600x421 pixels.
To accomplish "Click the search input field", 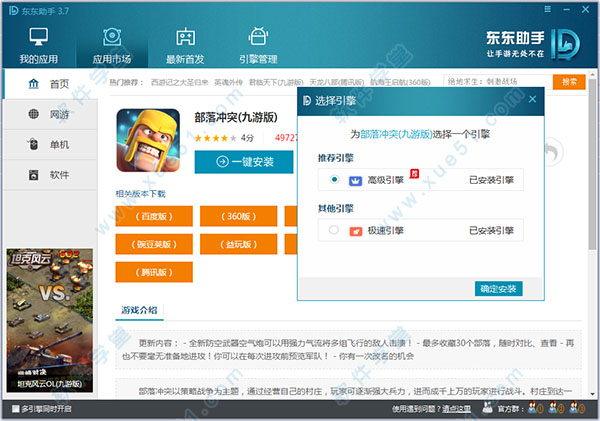I will click(x=498, y=82).
